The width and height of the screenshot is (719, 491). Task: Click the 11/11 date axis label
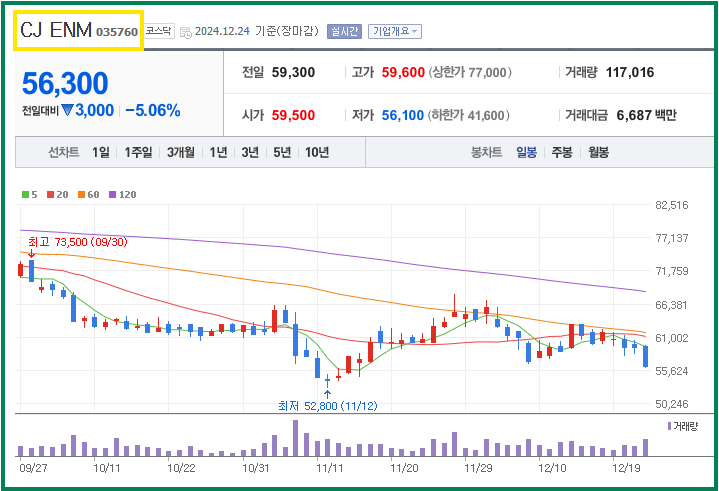329,468
